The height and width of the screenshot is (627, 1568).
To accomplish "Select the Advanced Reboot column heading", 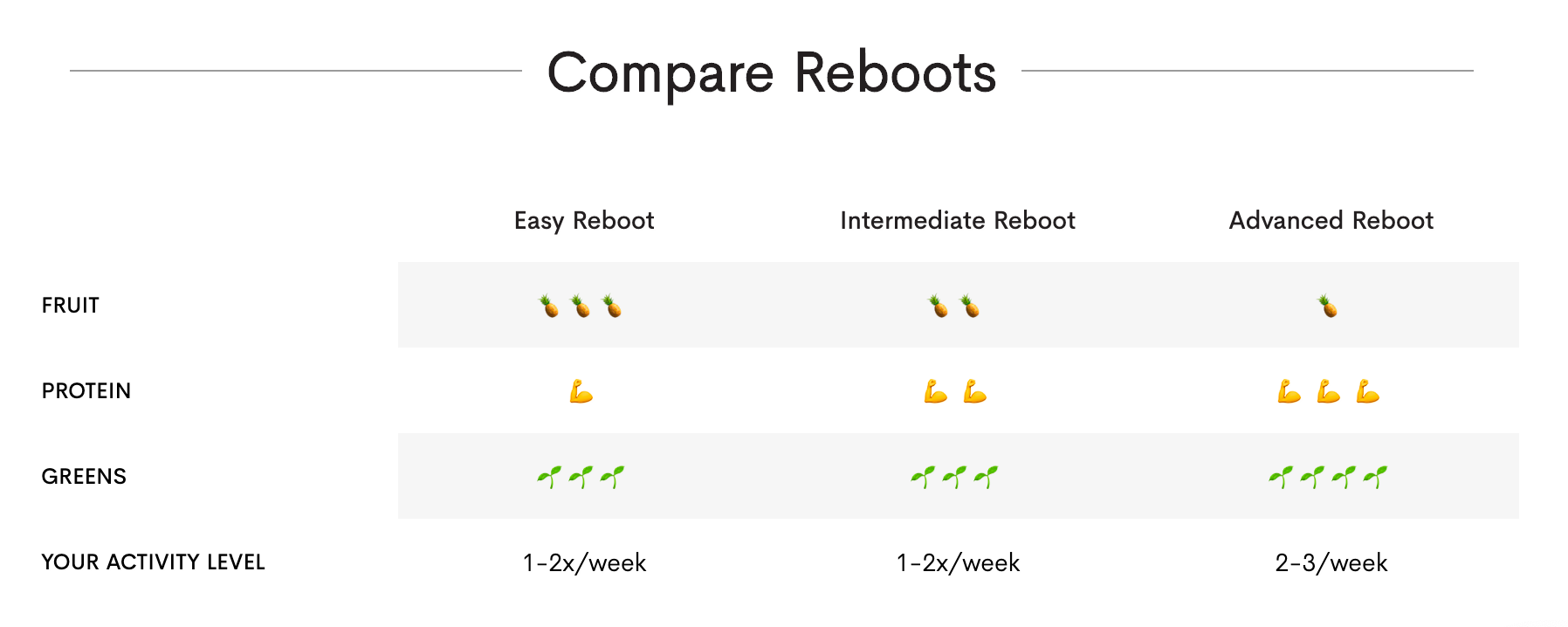I will pyautogui.click(x=1331, y=220).
